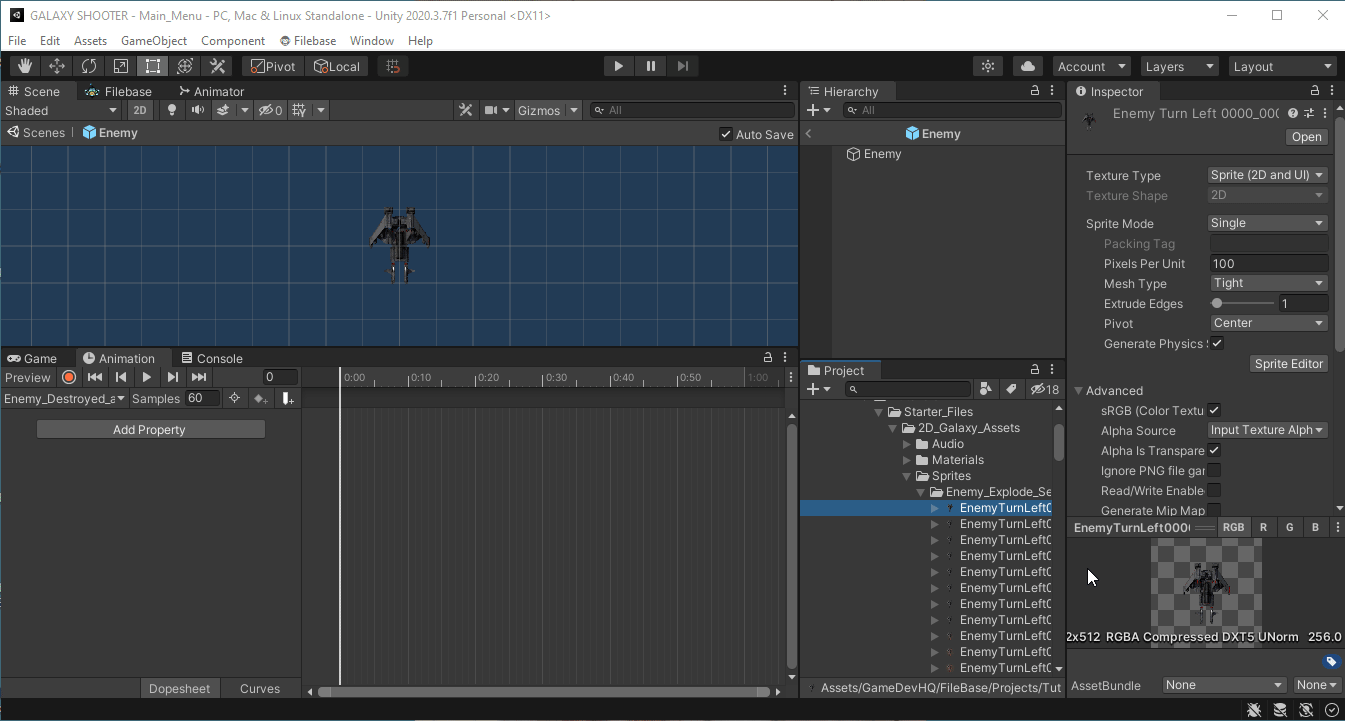Open the Collab sun icon beside the cloud
Image resolution: width=1345 pixels, height=721 pixels.
(x=988, y=66)
